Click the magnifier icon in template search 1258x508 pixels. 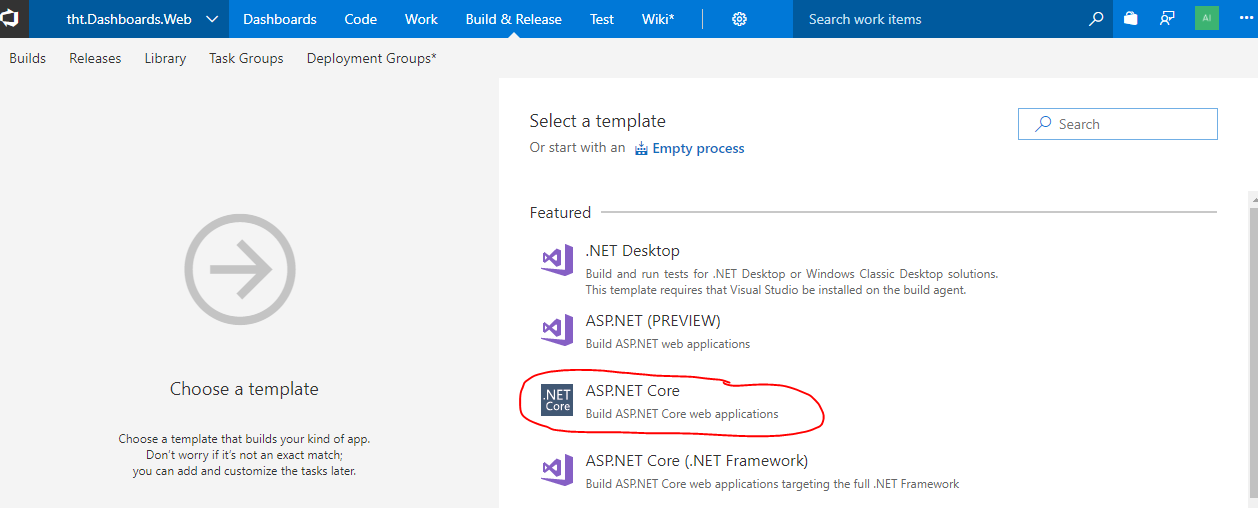(1043, 124)
